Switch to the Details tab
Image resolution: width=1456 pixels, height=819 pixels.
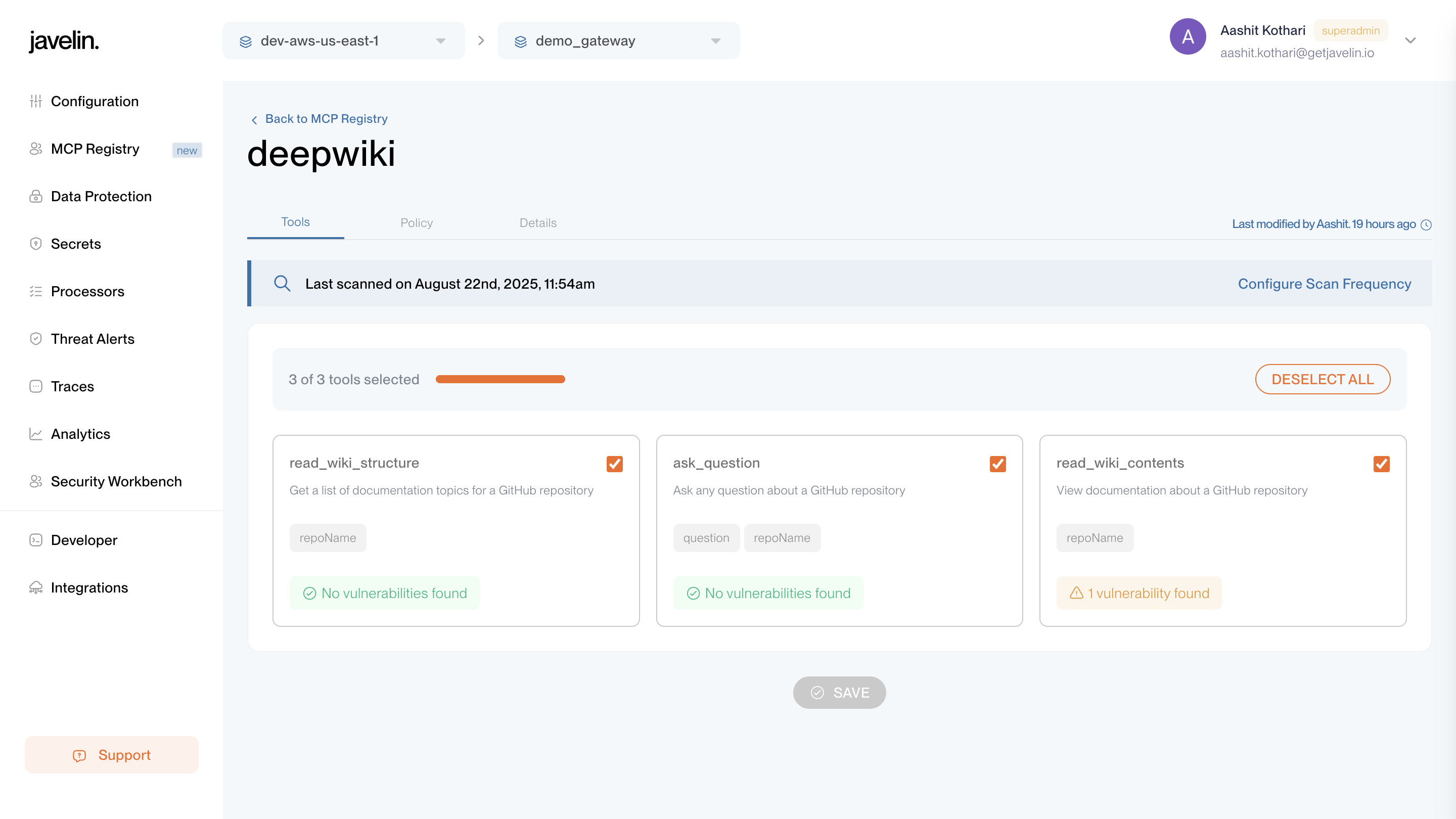tap(537, 222)
